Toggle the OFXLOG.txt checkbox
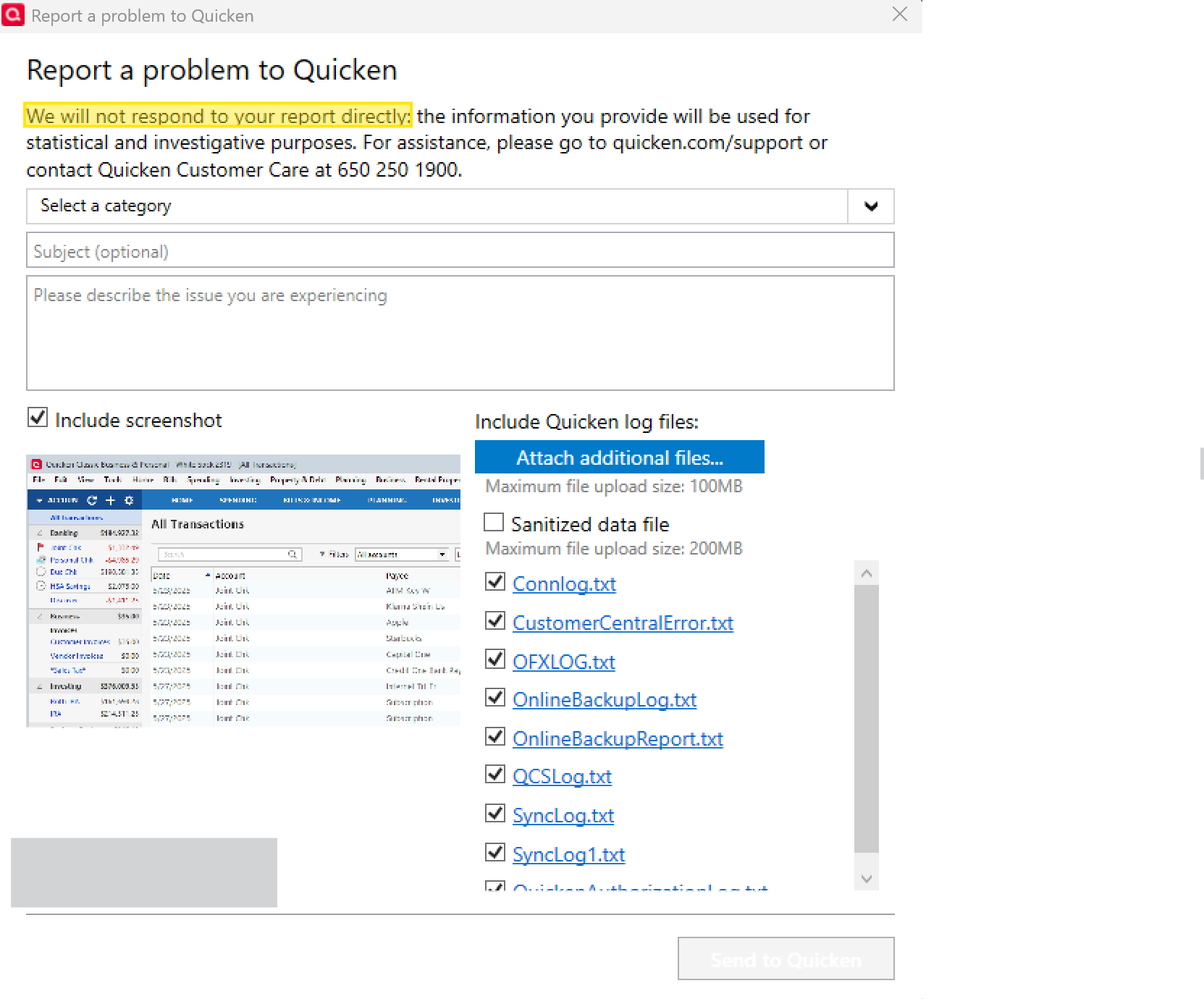 (495, 659)
